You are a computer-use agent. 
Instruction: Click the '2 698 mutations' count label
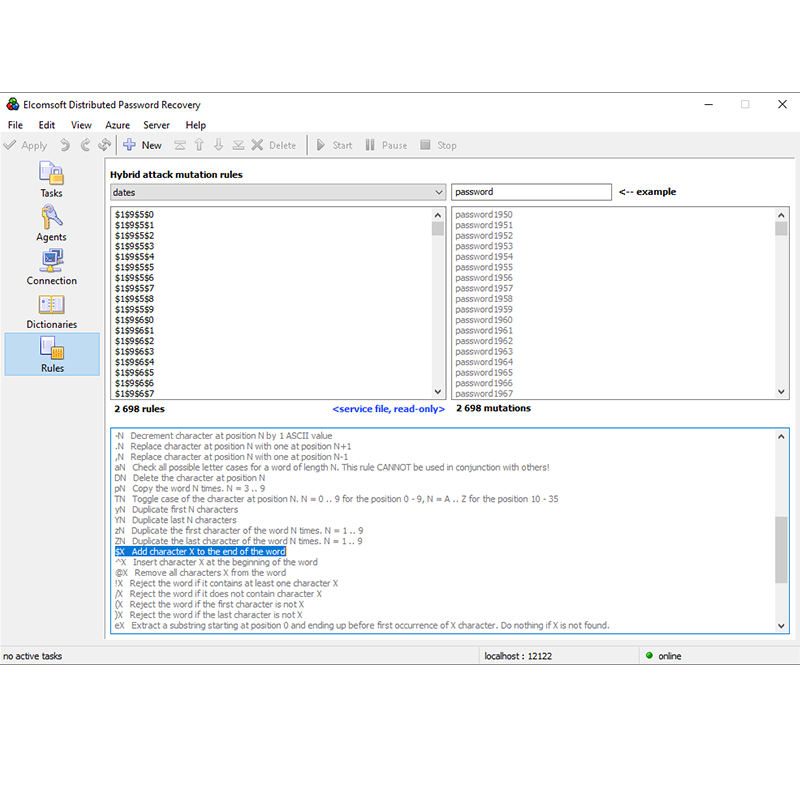[493, 408]
